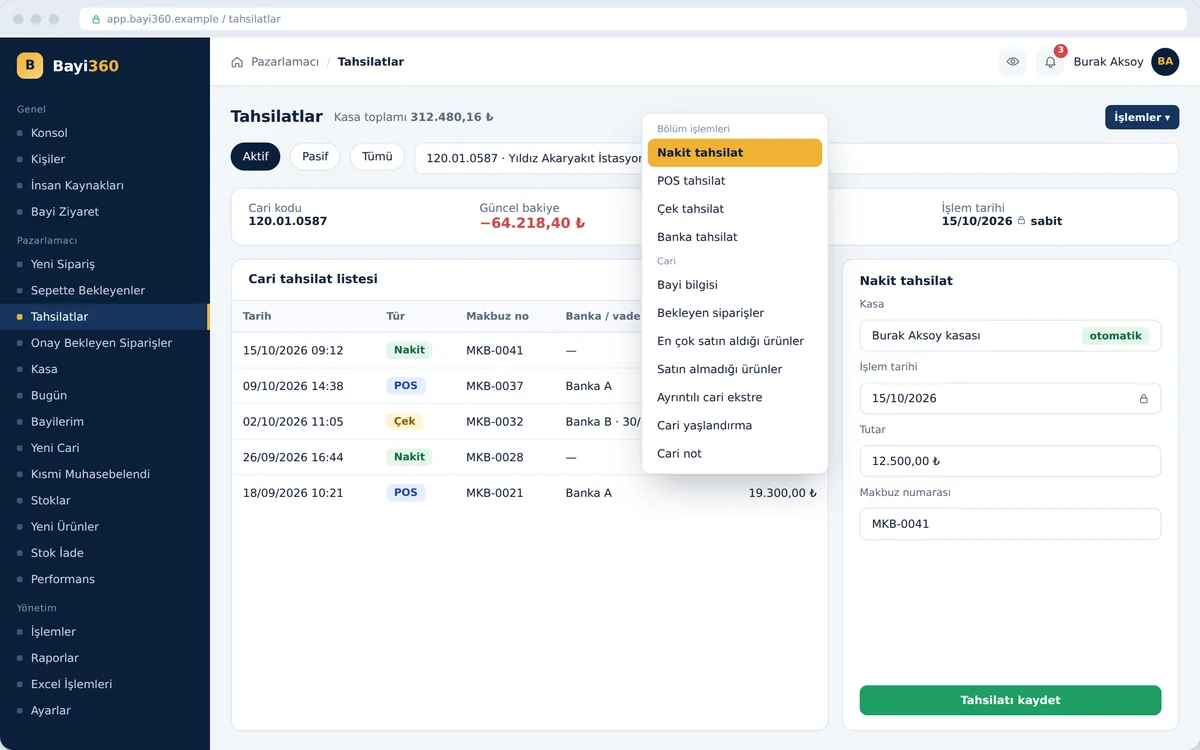Screen dimensions: 1200x750
Task: Open Yeni Sipariş in sidebar
Action: (105, 264)
